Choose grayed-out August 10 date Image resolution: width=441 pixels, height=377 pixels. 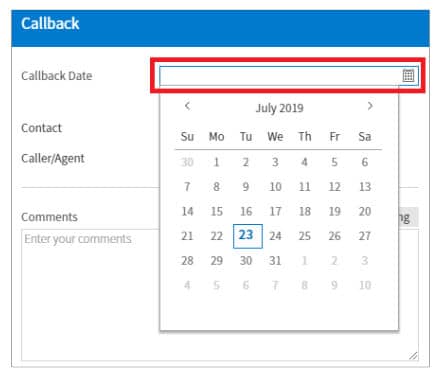(x=365, y=285)
